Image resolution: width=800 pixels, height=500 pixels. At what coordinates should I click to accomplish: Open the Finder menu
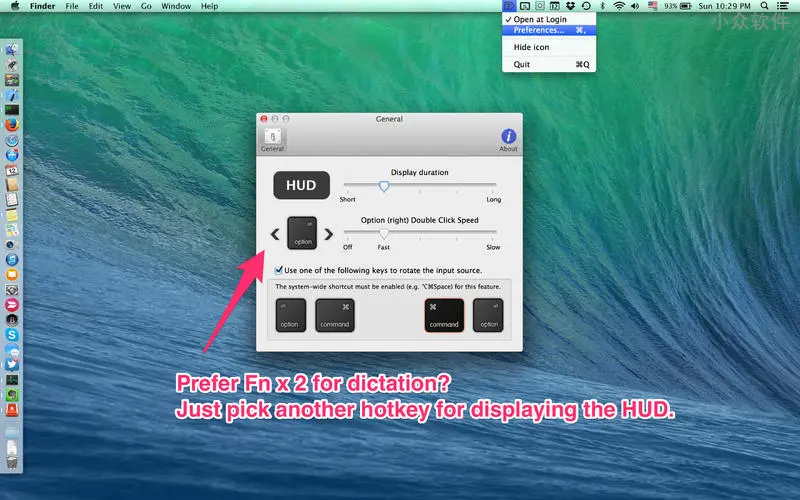[42, 6]
